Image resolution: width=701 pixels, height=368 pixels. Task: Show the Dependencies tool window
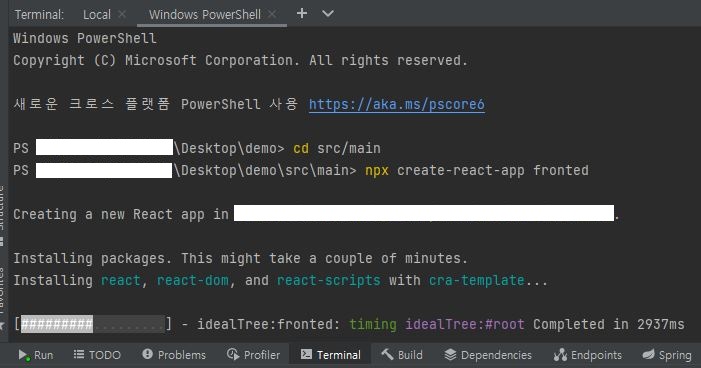tap(488, 355)
